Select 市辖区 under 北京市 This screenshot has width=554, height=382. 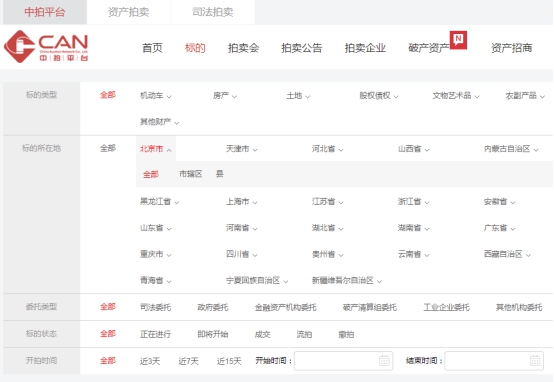pyautogui.click(x=191, y=174)
